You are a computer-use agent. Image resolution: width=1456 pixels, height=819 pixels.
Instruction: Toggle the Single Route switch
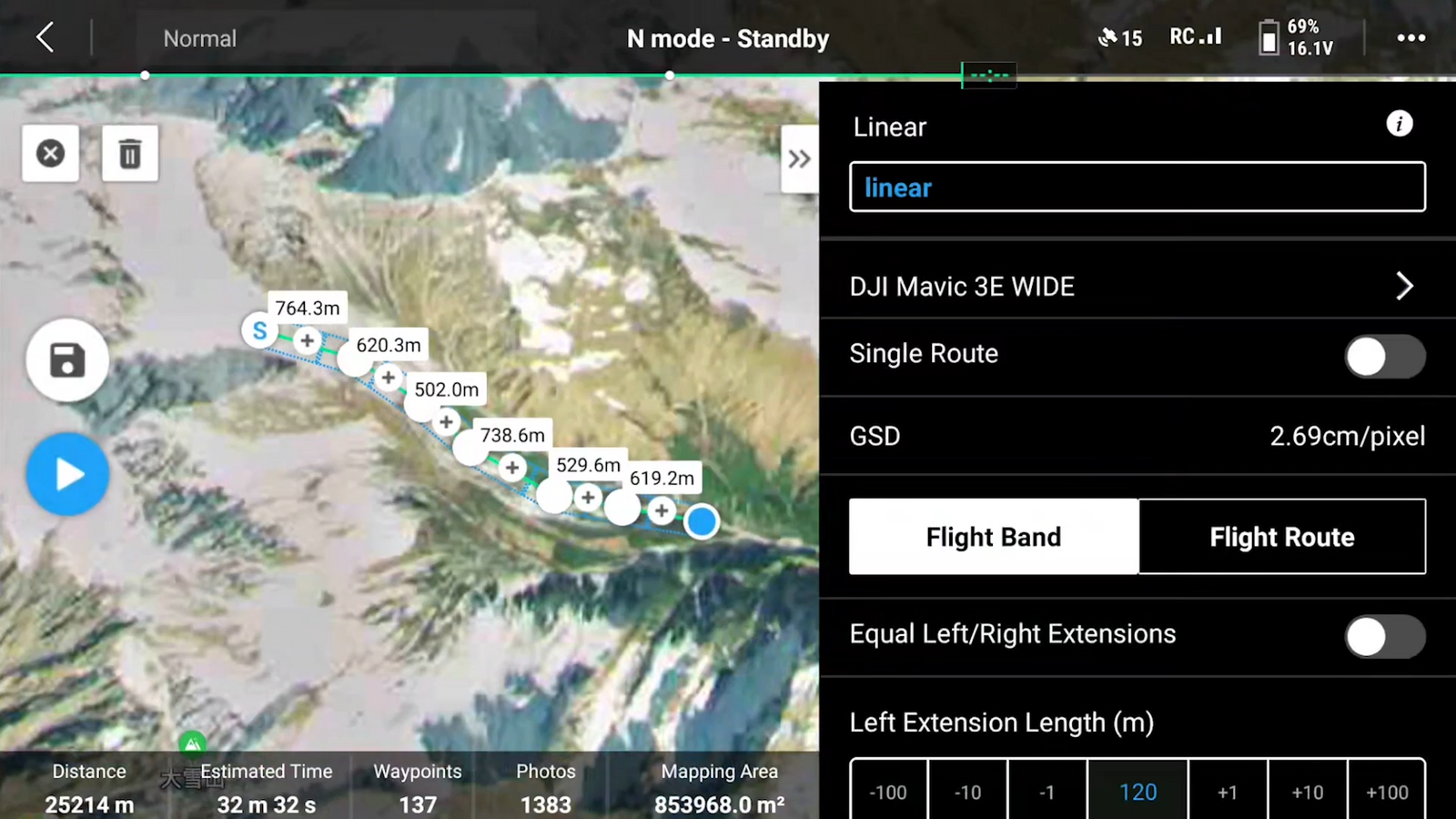(x=1384, y=357)
